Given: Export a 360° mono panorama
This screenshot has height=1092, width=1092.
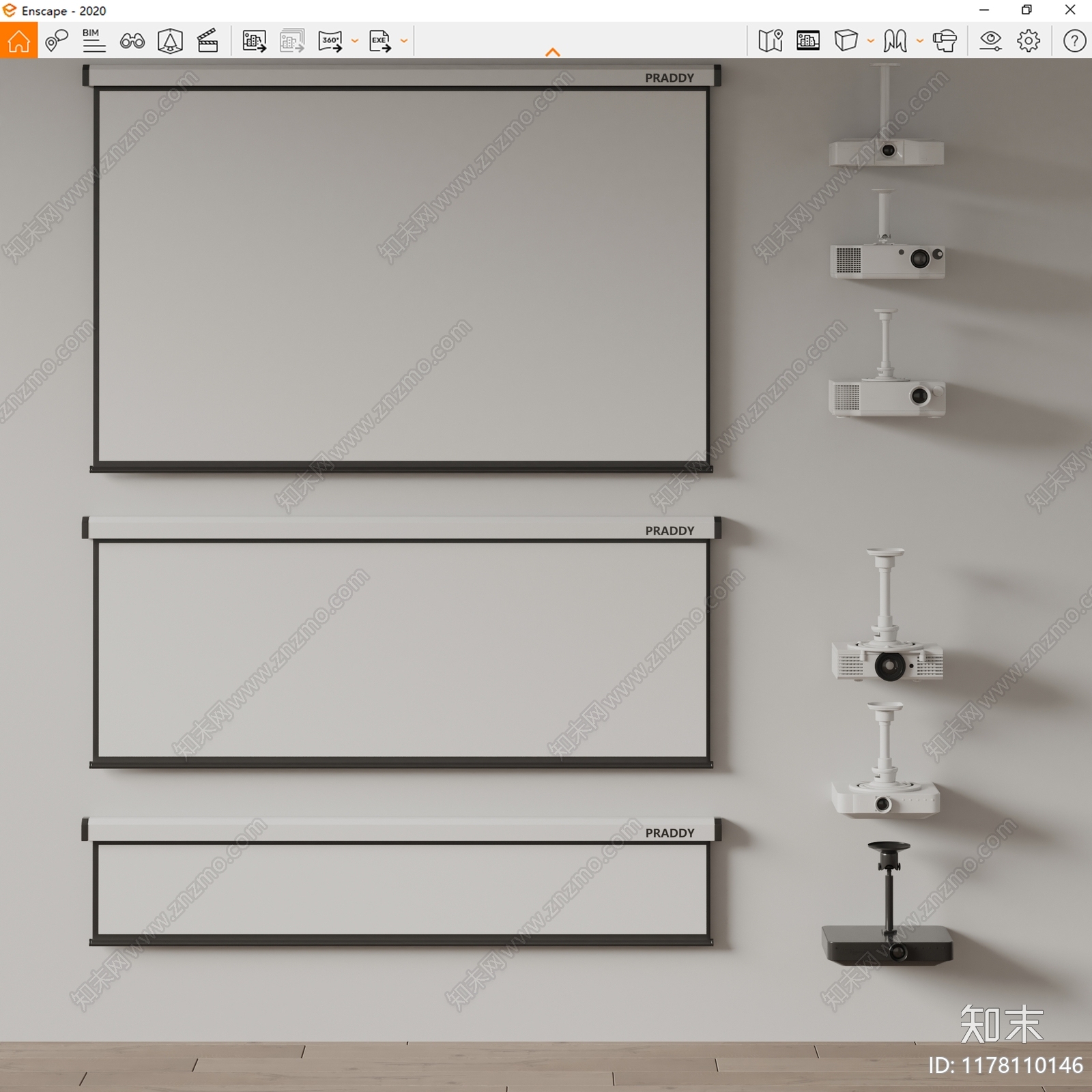Looking at the screenshot, I should point(330,41).
